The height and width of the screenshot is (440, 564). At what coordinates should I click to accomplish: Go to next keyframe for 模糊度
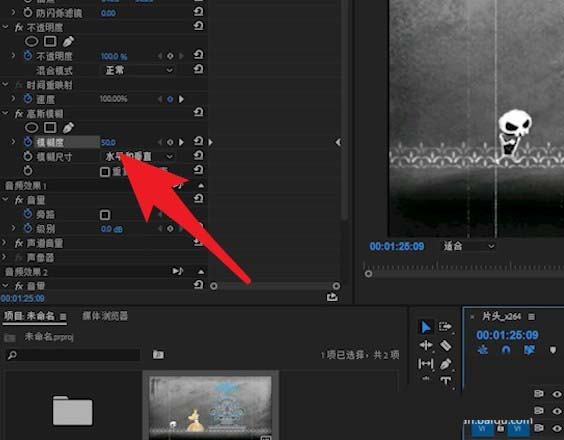[x=181, y=142]
